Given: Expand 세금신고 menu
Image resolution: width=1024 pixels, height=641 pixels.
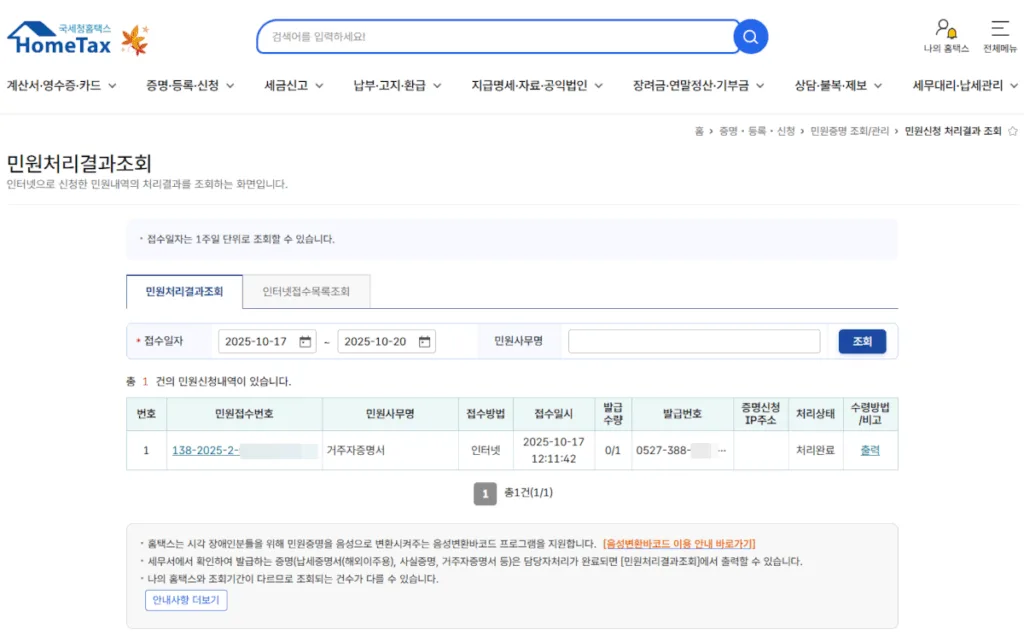Looking at the screenshot, I should (x=293, y=86).
